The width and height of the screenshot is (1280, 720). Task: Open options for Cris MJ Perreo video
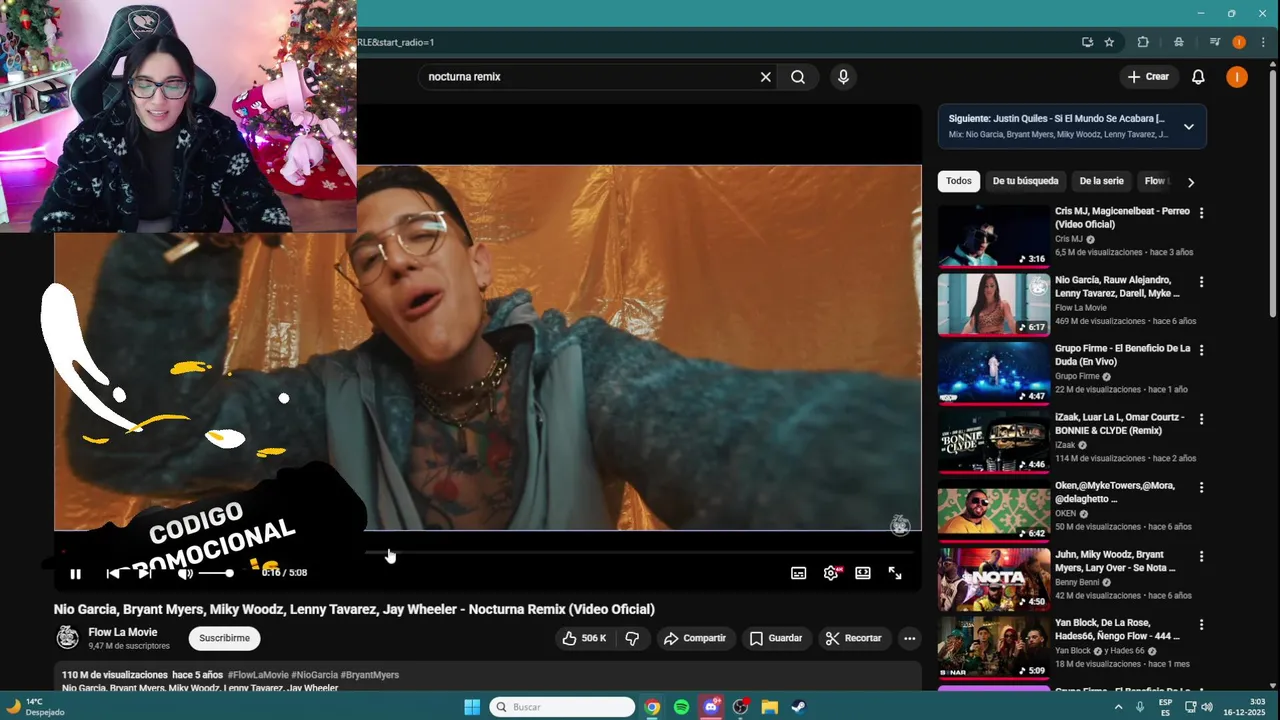coord(1201,213)
